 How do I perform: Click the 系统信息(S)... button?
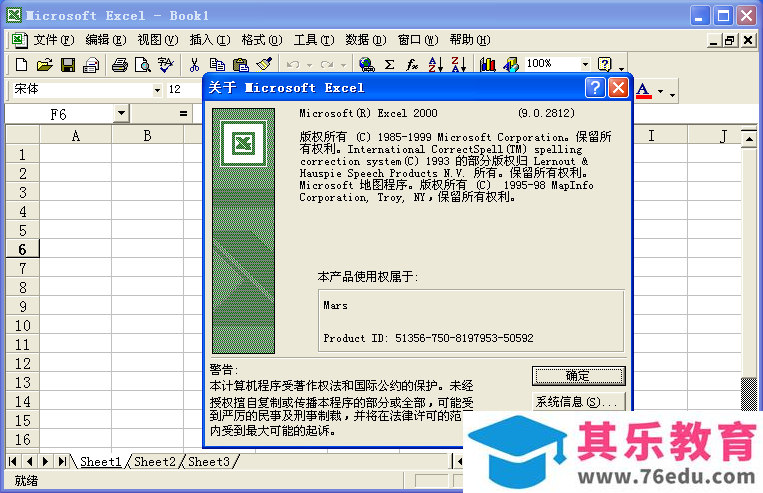pos(578,402)
